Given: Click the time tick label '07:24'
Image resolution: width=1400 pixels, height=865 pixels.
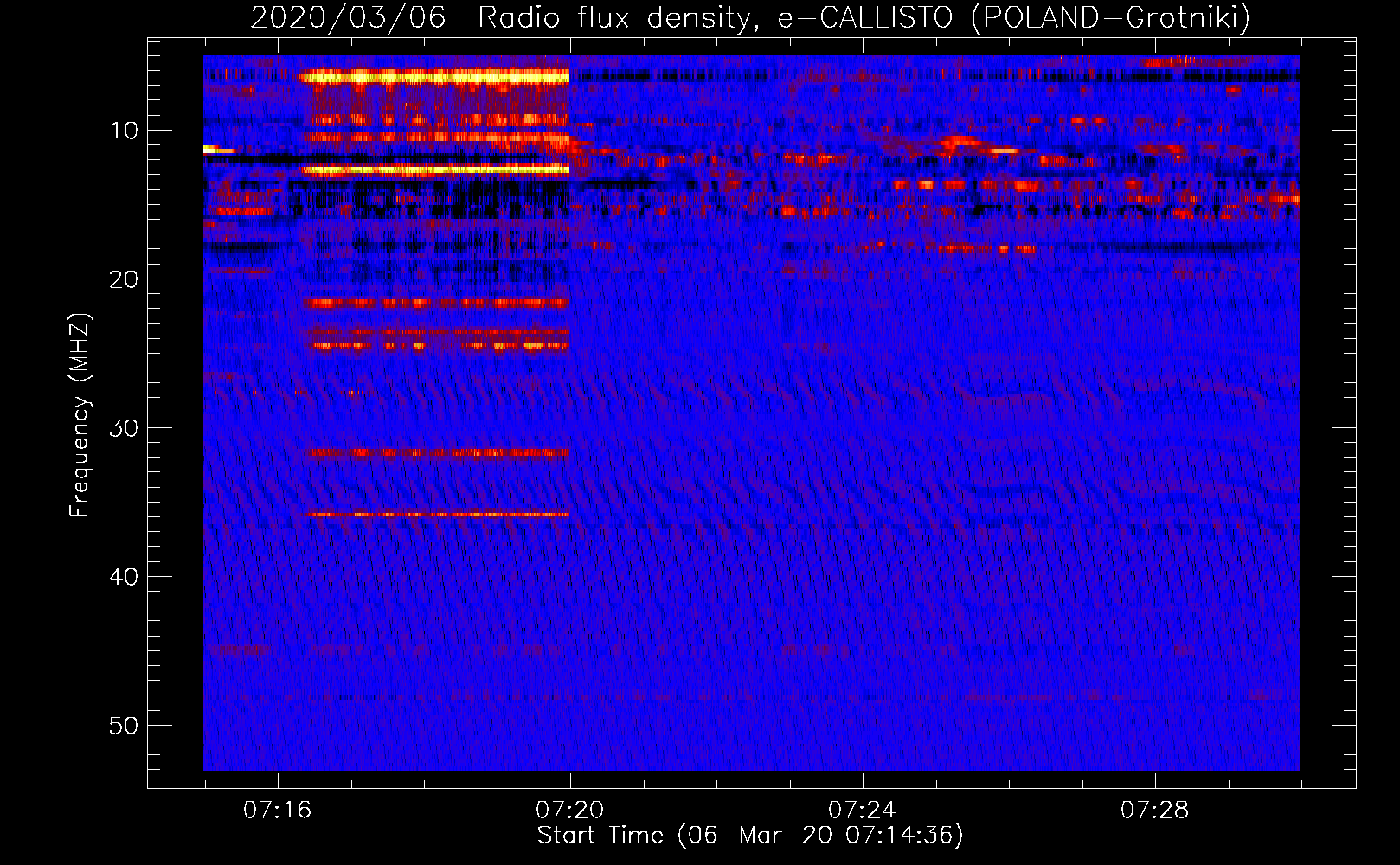Looking at the screenshot, I should pyautogui.click(x=862, y=811).
